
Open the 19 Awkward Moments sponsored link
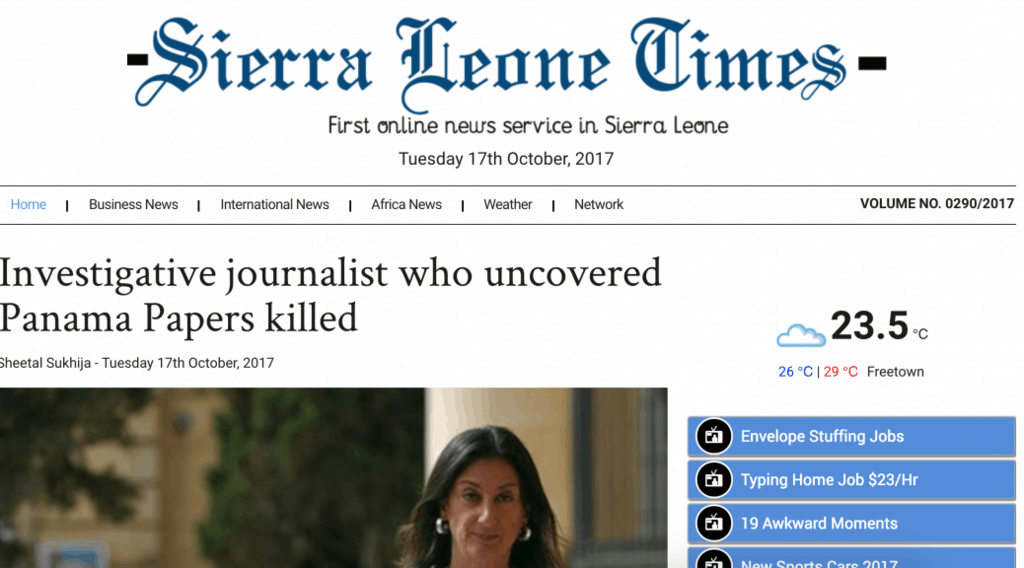(852, 523)
